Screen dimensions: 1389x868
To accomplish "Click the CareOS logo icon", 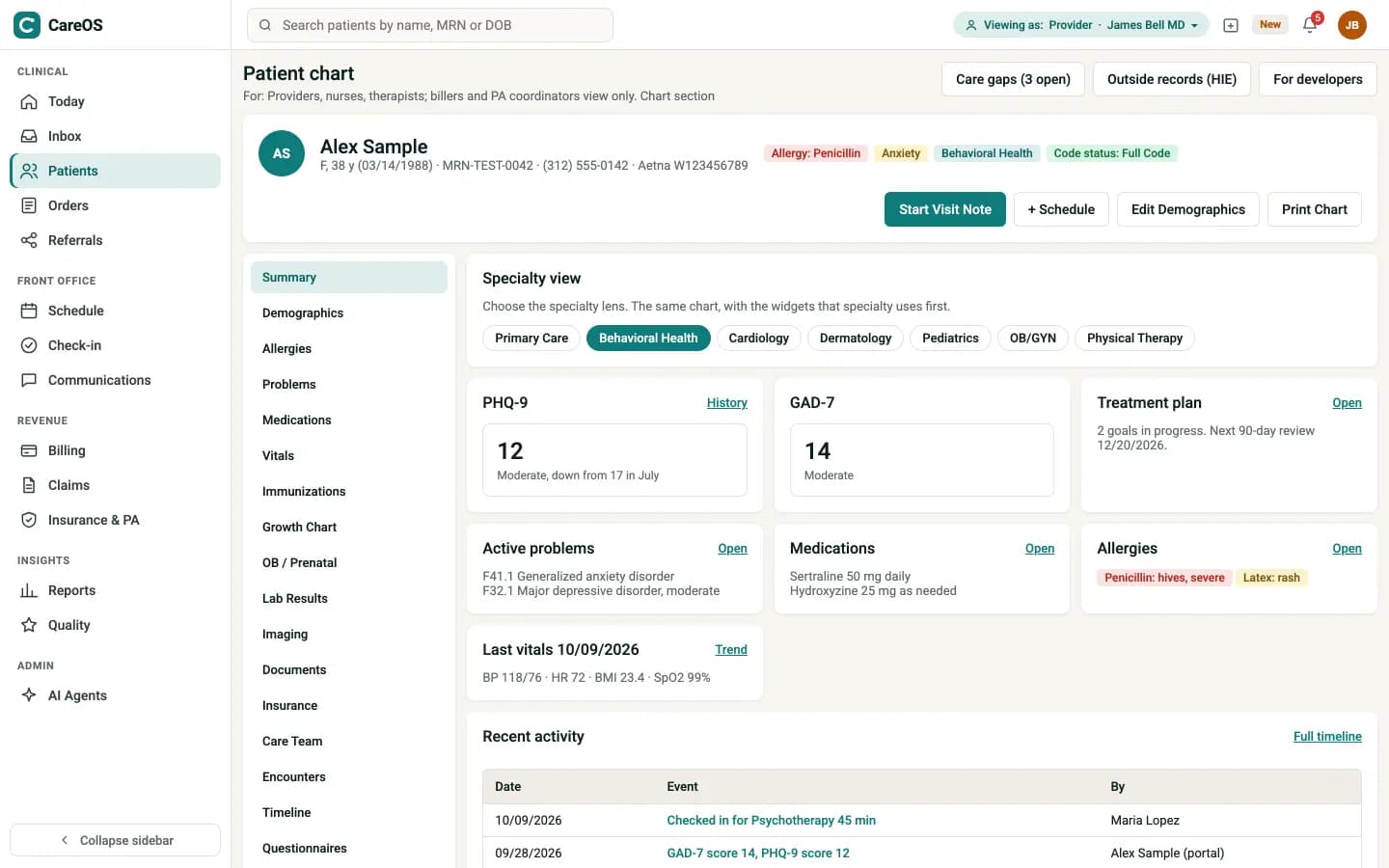I will [x=27, y=25].
